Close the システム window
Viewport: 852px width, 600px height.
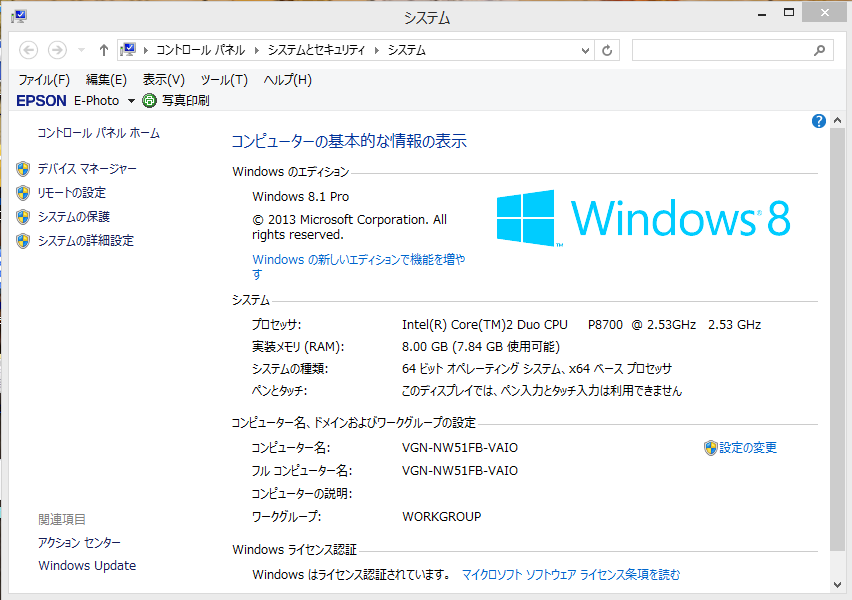click(x=824, y=12)
